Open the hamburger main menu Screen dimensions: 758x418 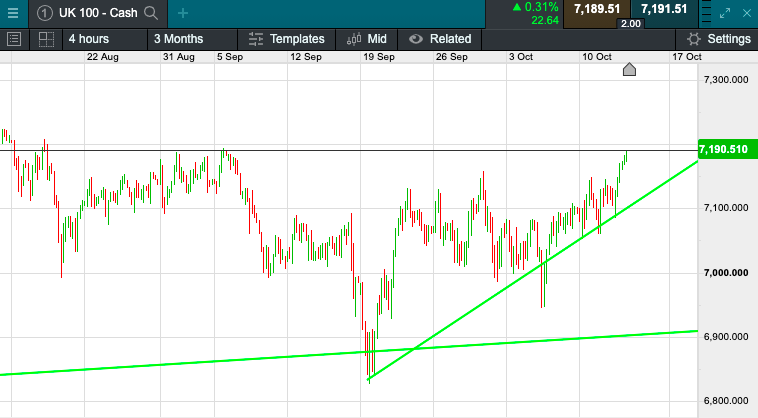coord(13,13)
